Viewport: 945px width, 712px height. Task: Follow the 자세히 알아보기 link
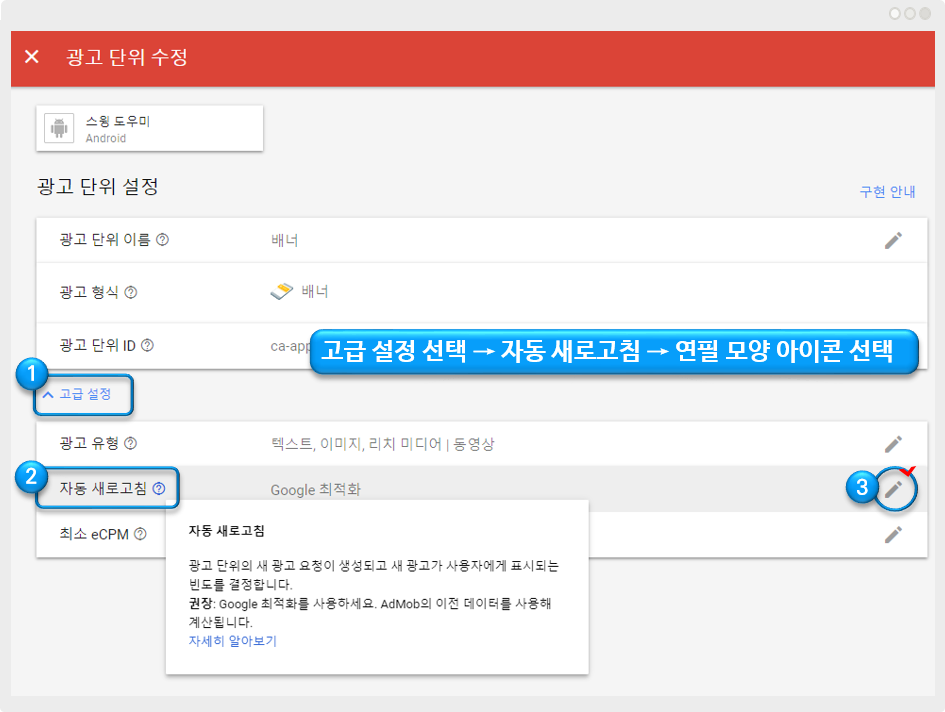232,641
